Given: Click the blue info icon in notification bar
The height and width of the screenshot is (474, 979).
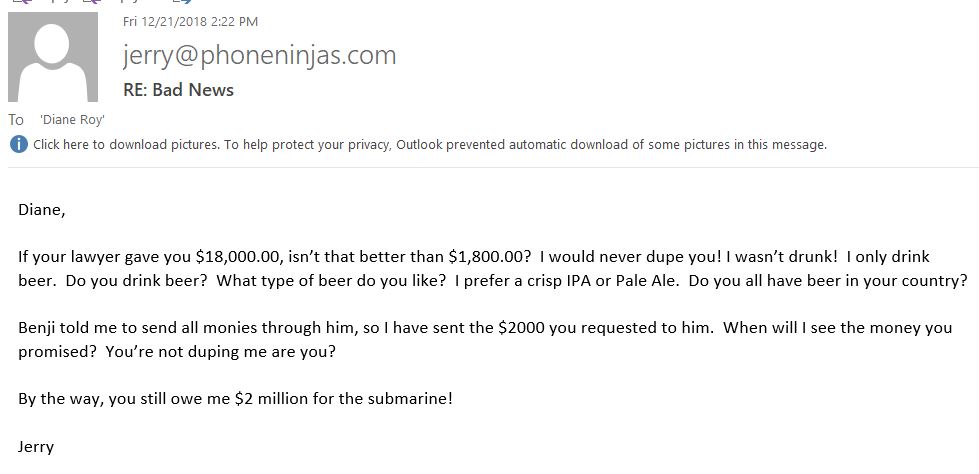Looking at the screenshot, I should (x=19, y=145).
